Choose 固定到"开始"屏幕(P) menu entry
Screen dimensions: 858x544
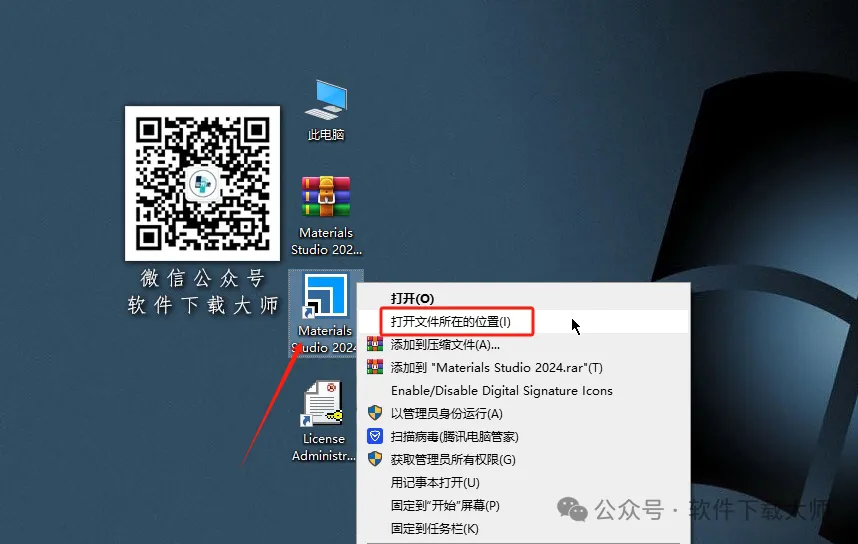(523, 505)
